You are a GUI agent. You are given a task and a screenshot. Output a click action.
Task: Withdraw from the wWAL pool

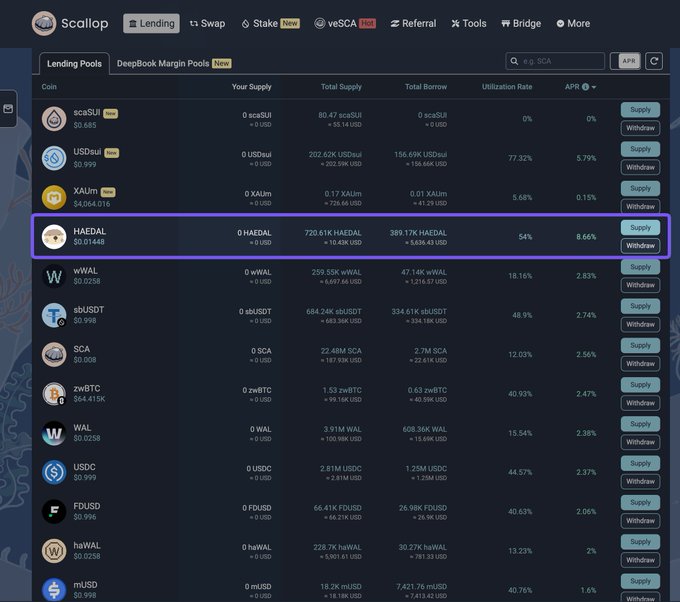coord(640,285)
